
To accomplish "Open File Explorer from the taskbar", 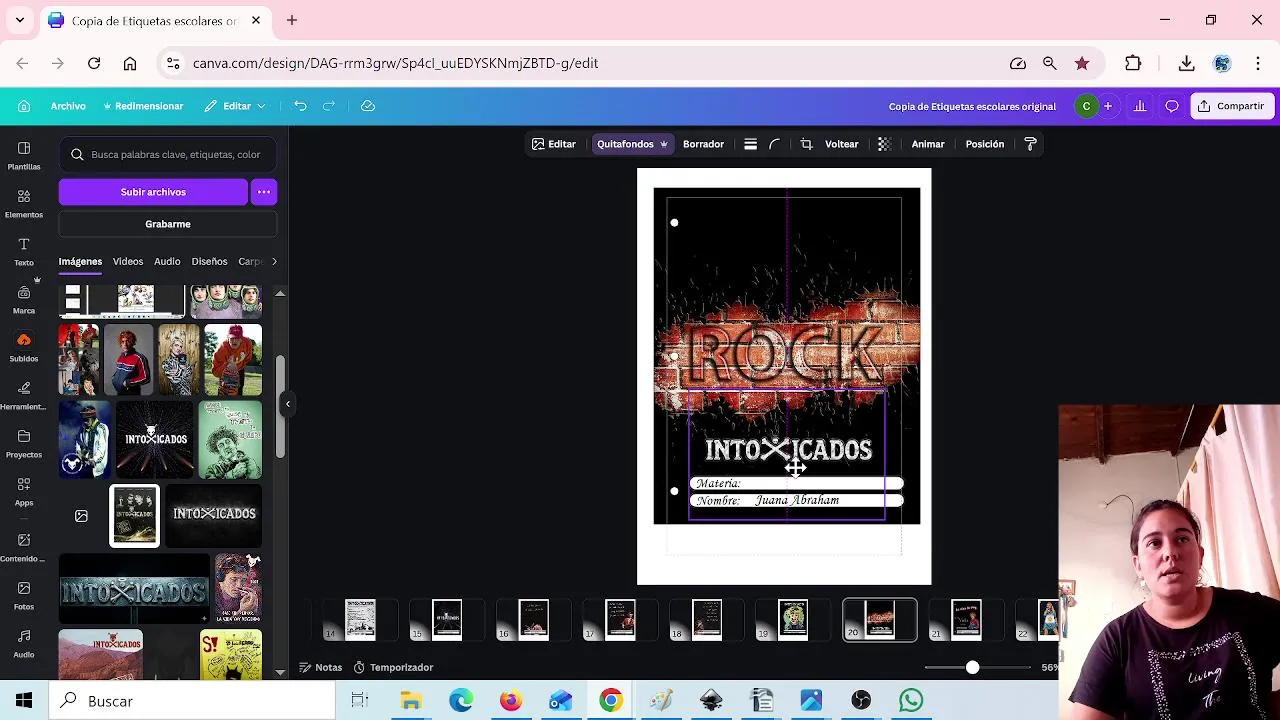I will (x=411, y=701).
